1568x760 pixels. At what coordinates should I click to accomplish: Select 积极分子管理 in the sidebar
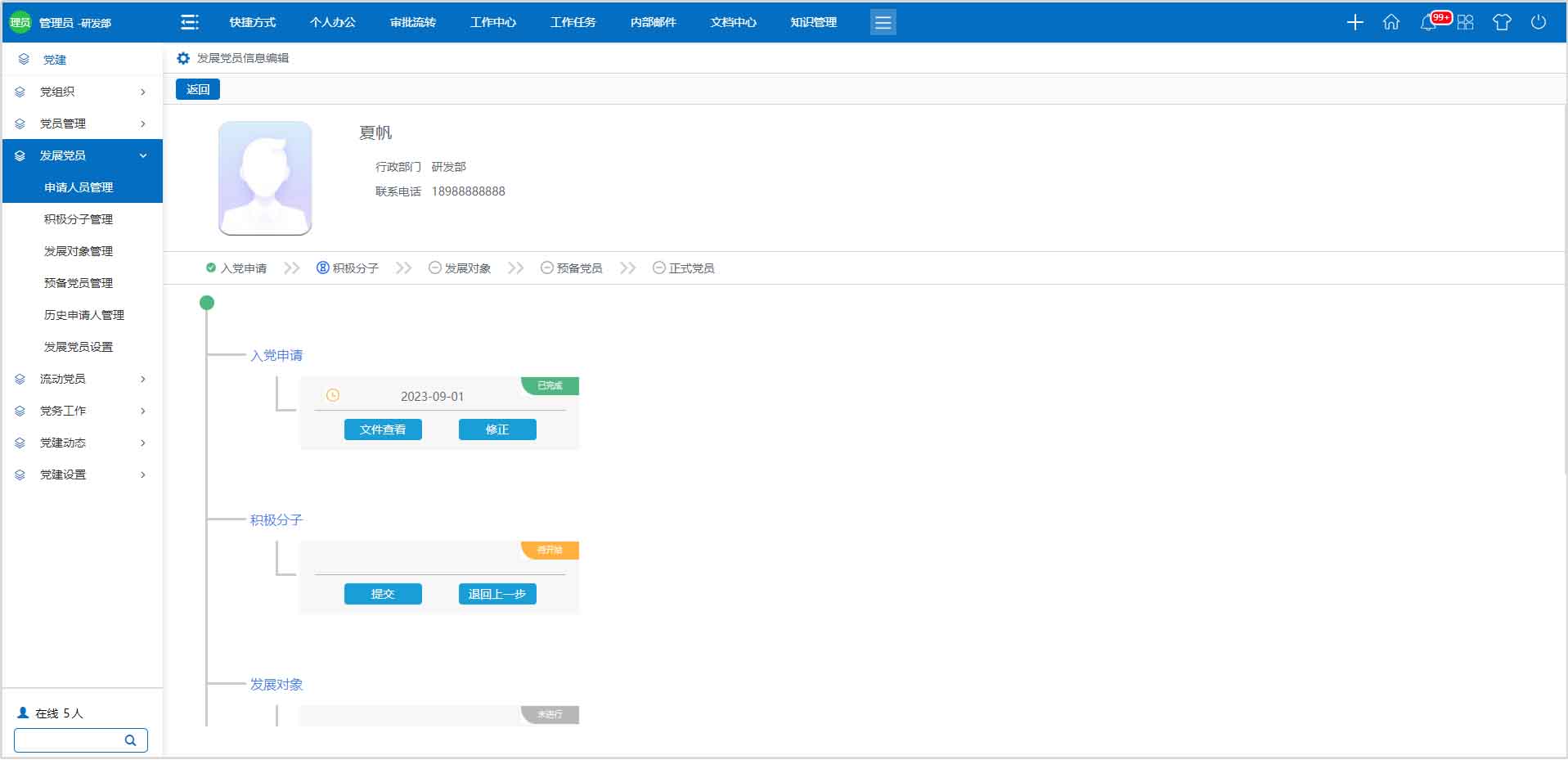[79, 219]
